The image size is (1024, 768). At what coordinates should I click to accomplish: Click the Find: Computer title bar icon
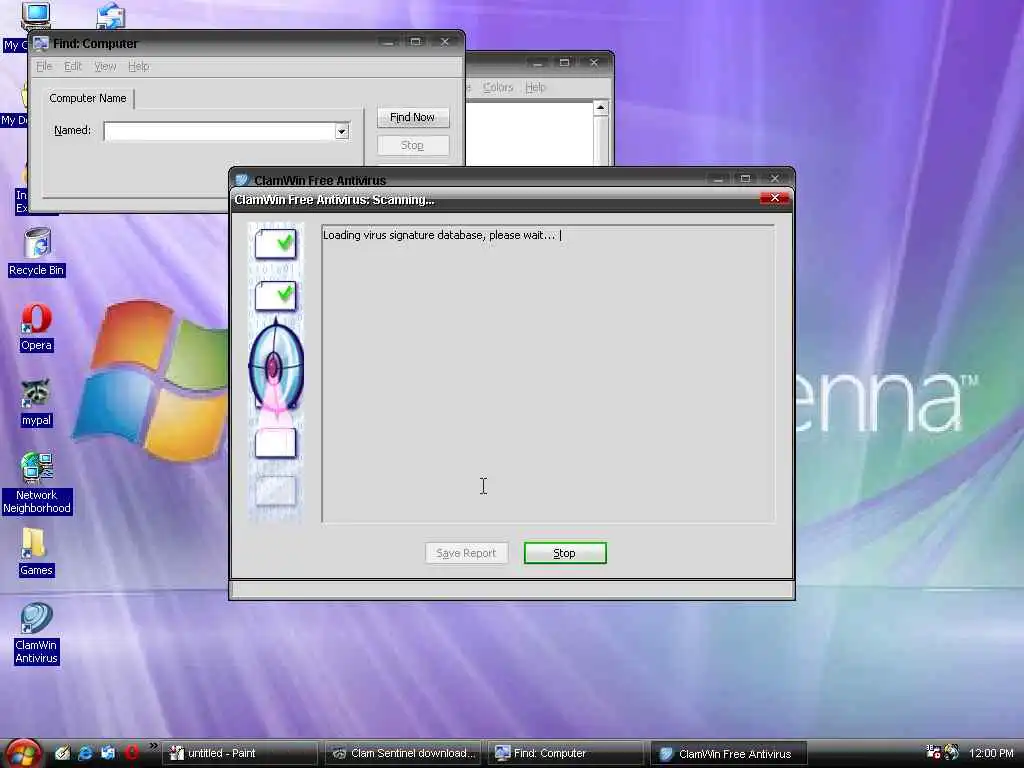(41, 43)
